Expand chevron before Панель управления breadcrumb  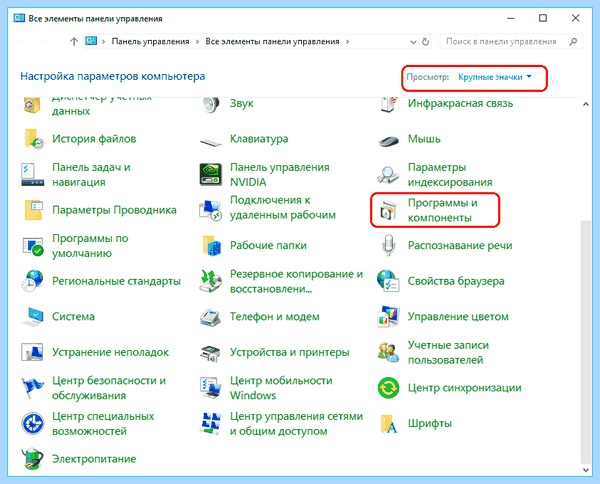(x=103, y=42)
